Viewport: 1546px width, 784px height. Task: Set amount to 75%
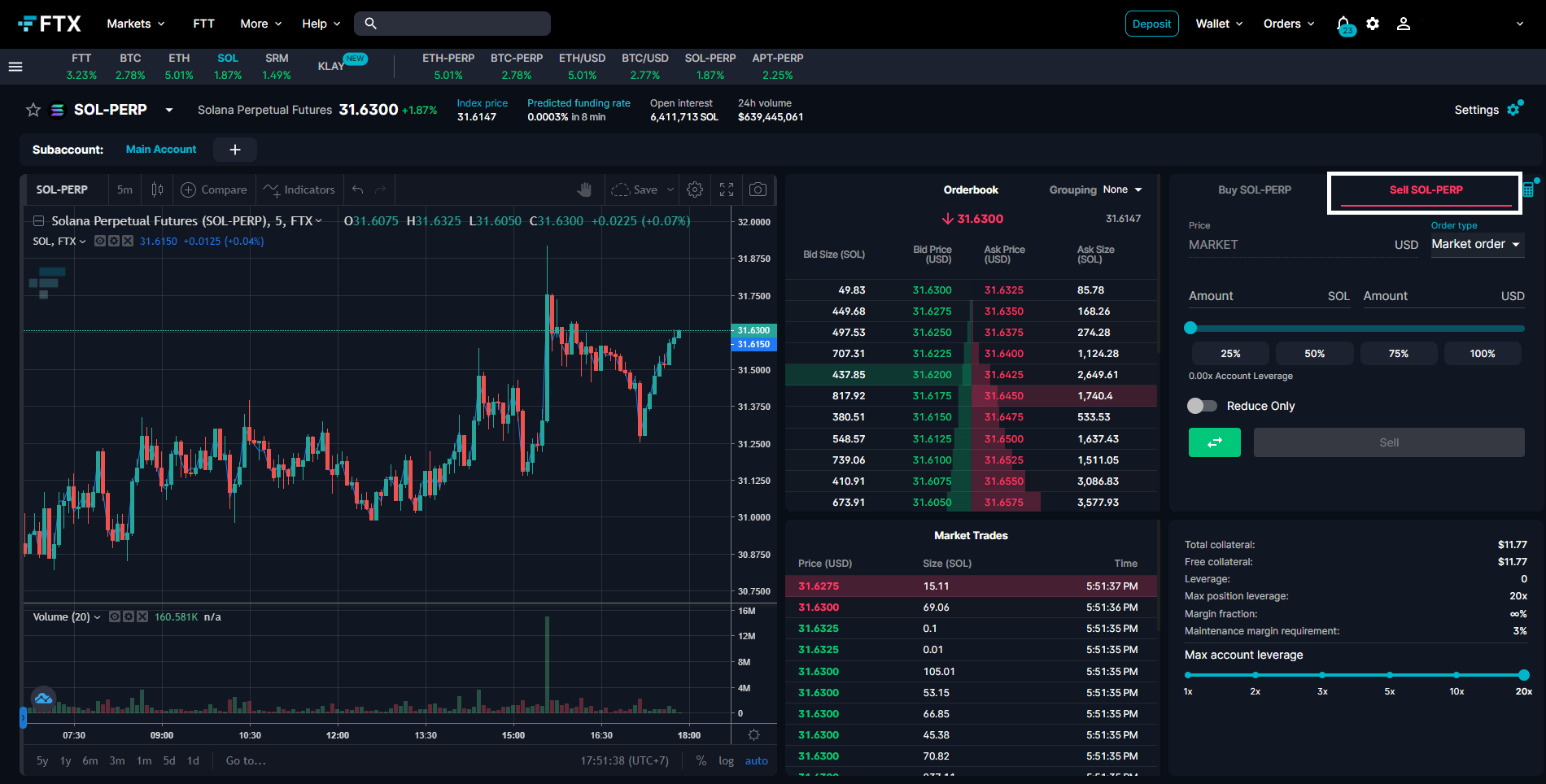[x=1399, y=354]
